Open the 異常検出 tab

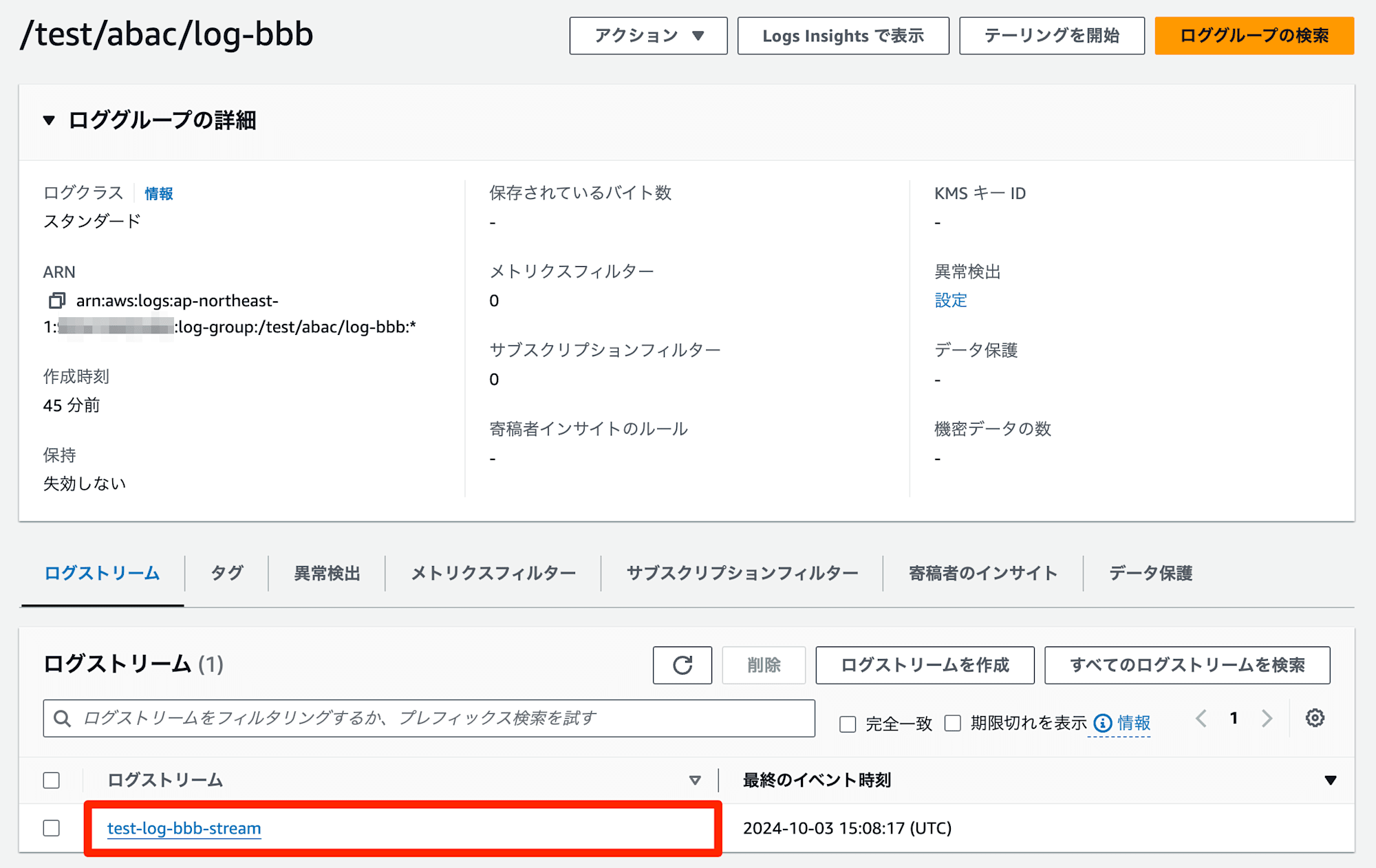click(x=327, y=573)
